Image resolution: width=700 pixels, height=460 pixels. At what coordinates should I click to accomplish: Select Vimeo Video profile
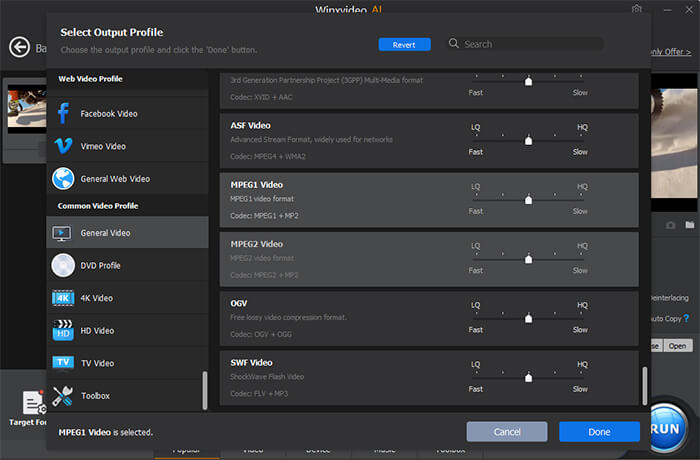pyautogui.click(x=127, y=146)
